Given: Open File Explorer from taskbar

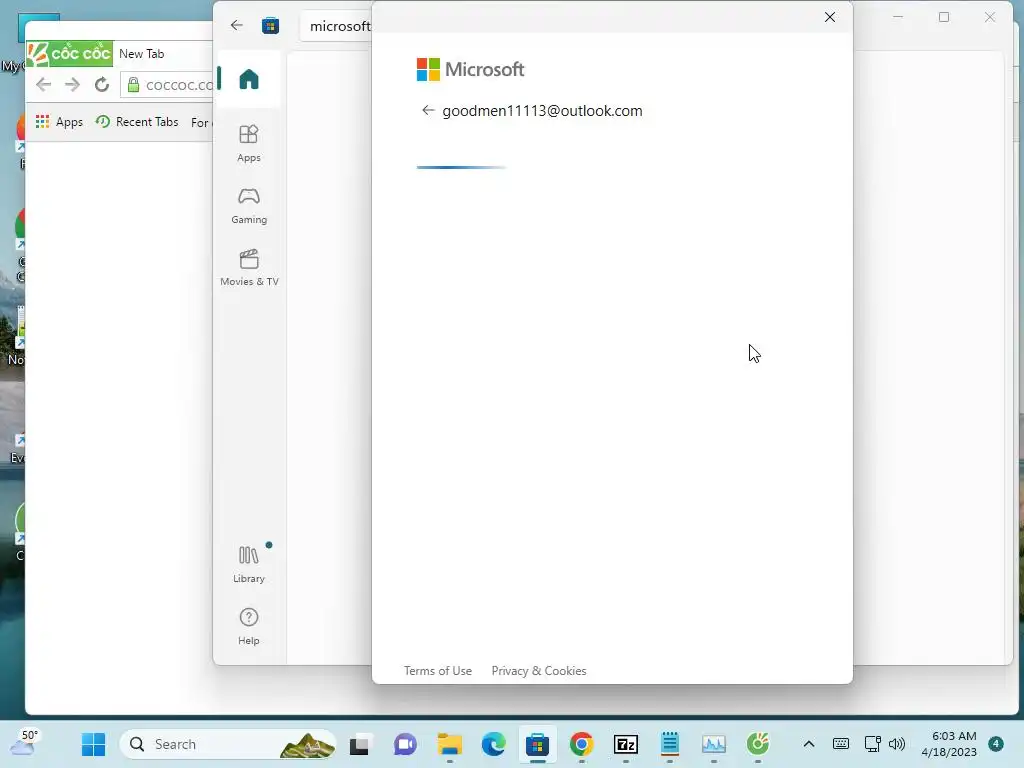Looking at the screenshot, I should pos(449,744).
